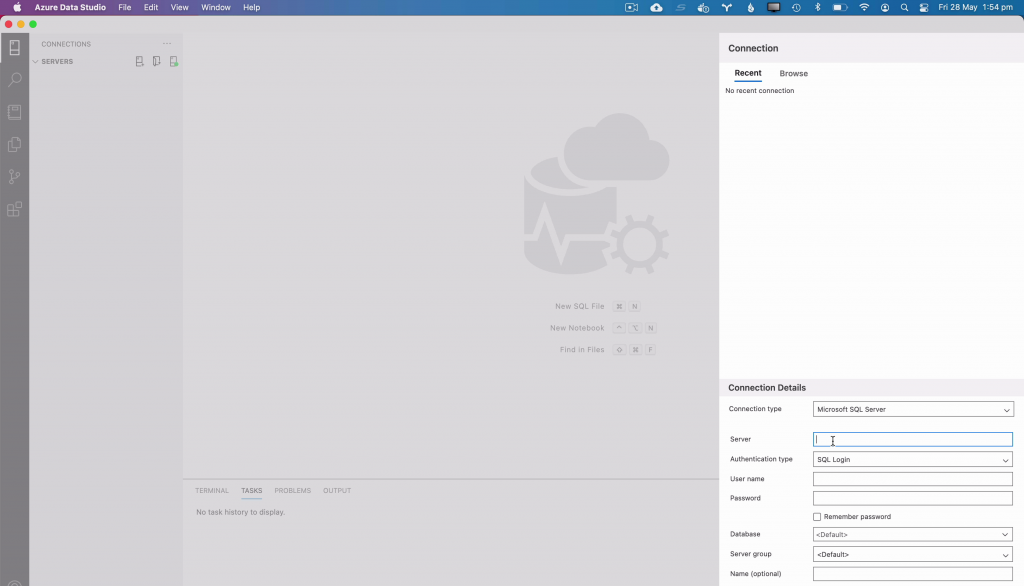Image resolution: width=1024 pixels, height=586 pixels.
Task: Click the User name input field
Action: 913,479
